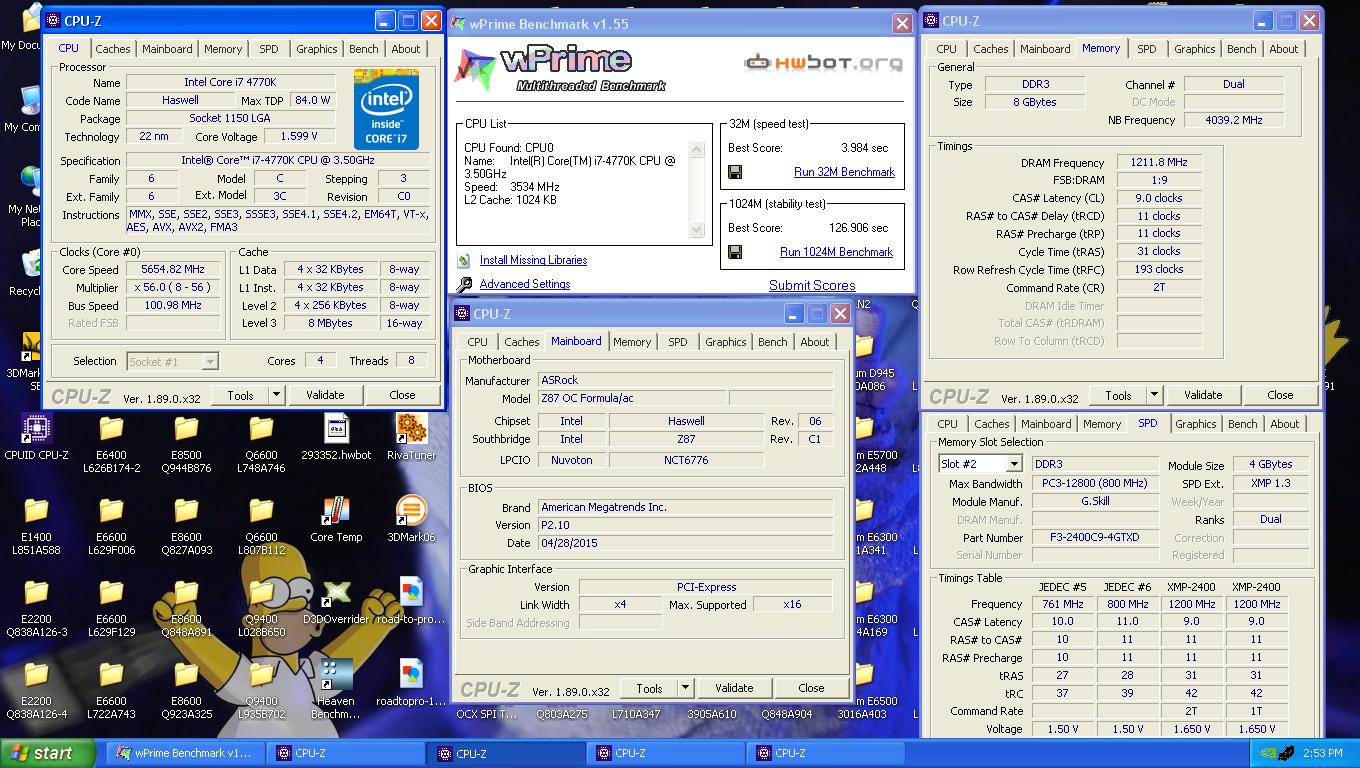Open Tools dropdown arrow in Memory window
This screenshot has height=768, width=1360.
click(x=1154, y=395)
